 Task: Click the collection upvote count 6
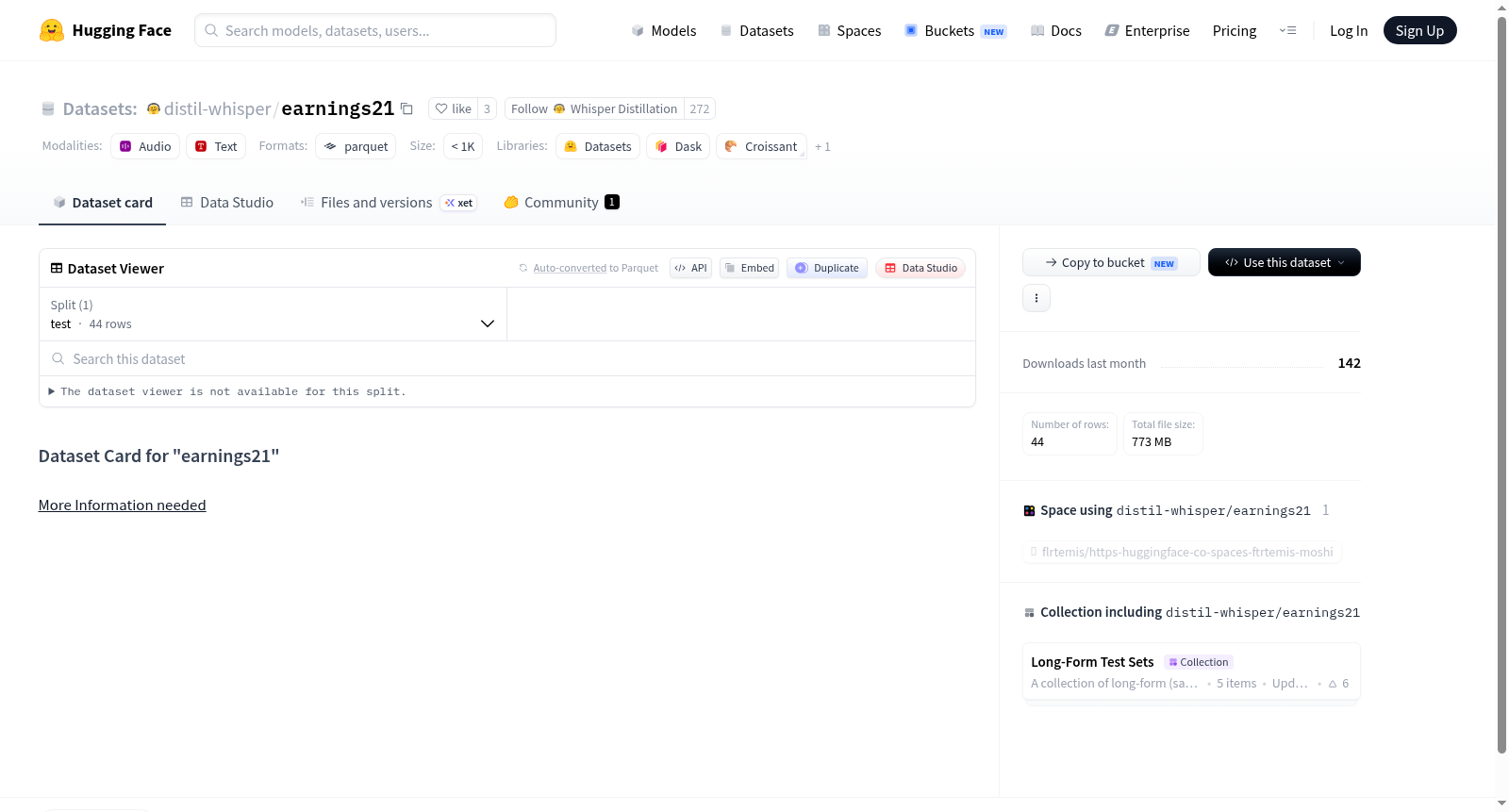[1338, 684]
